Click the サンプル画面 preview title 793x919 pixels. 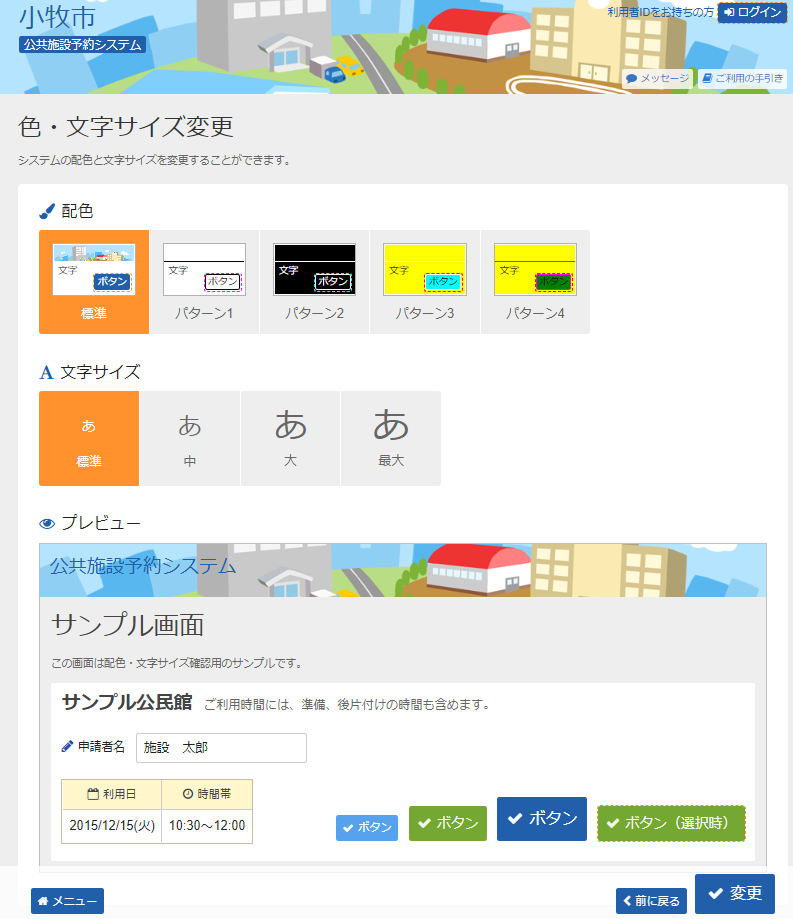click(128, 625)
